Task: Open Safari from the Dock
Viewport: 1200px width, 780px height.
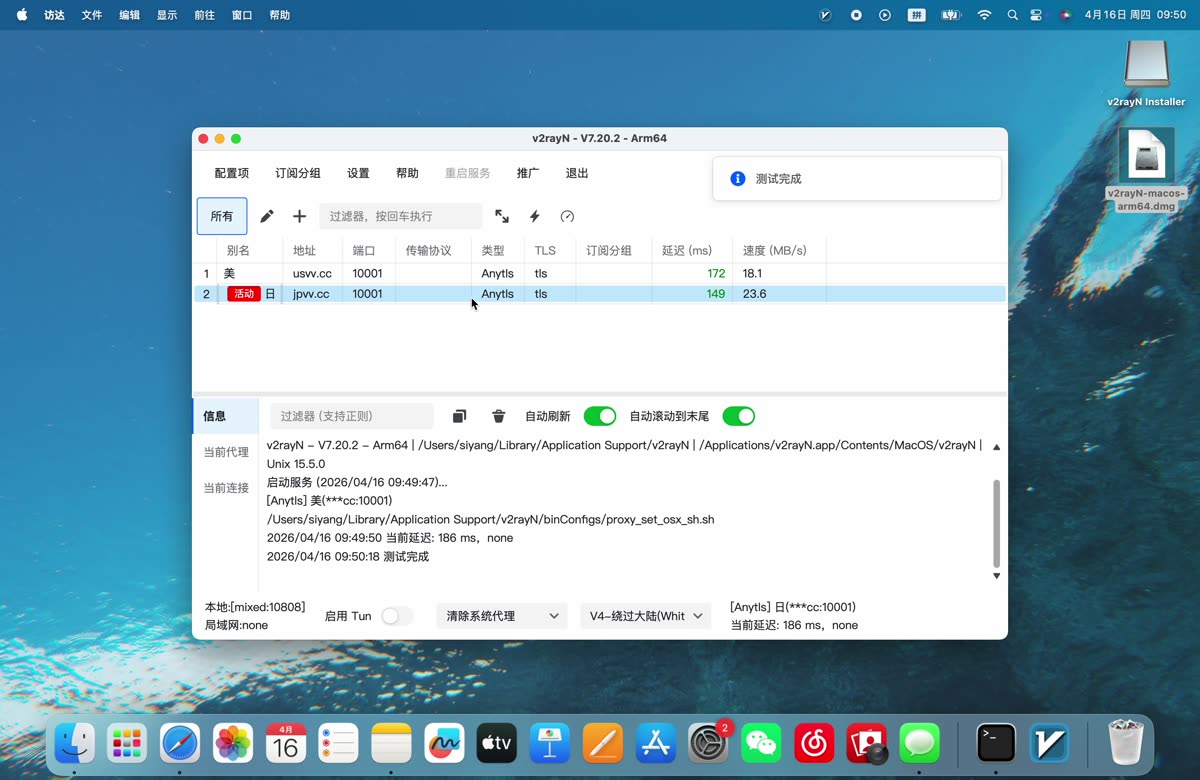Action: tap(180, 743)
